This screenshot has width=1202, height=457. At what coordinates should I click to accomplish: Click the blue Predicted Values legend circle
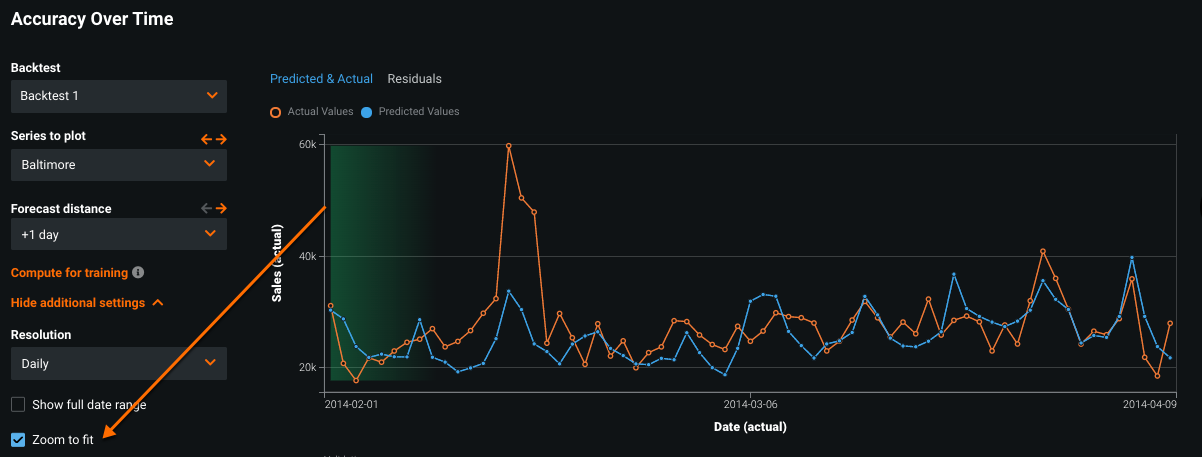tap(366, 112)
